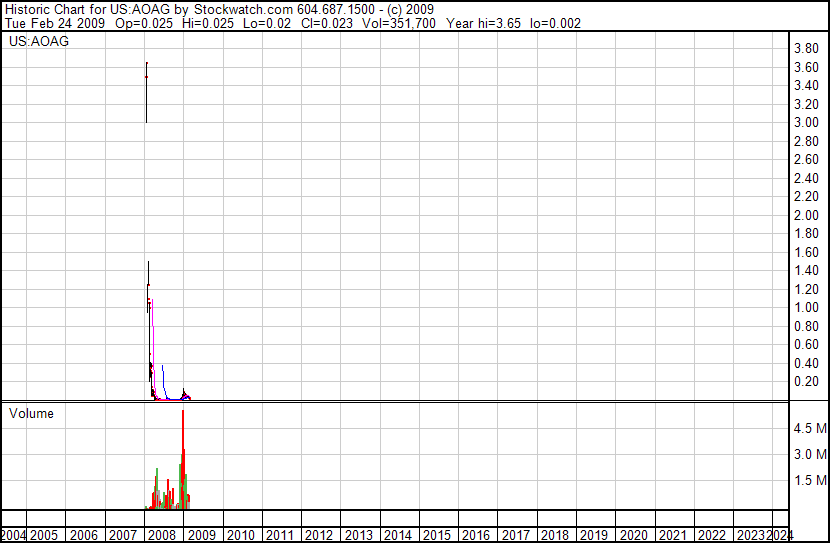Click the US:AOAG ticker label in chart
This screenshot has height=543, width=830.
(x=39, y=42)
